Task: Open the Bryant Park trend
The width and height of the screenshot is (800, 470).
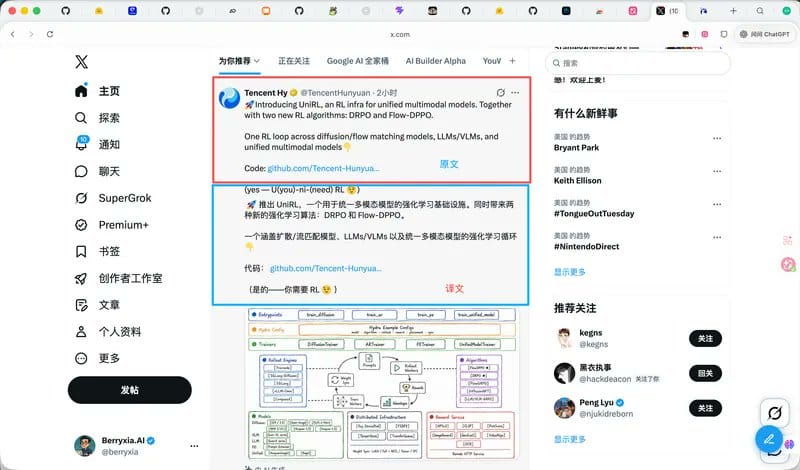Action: pos(577,147)
